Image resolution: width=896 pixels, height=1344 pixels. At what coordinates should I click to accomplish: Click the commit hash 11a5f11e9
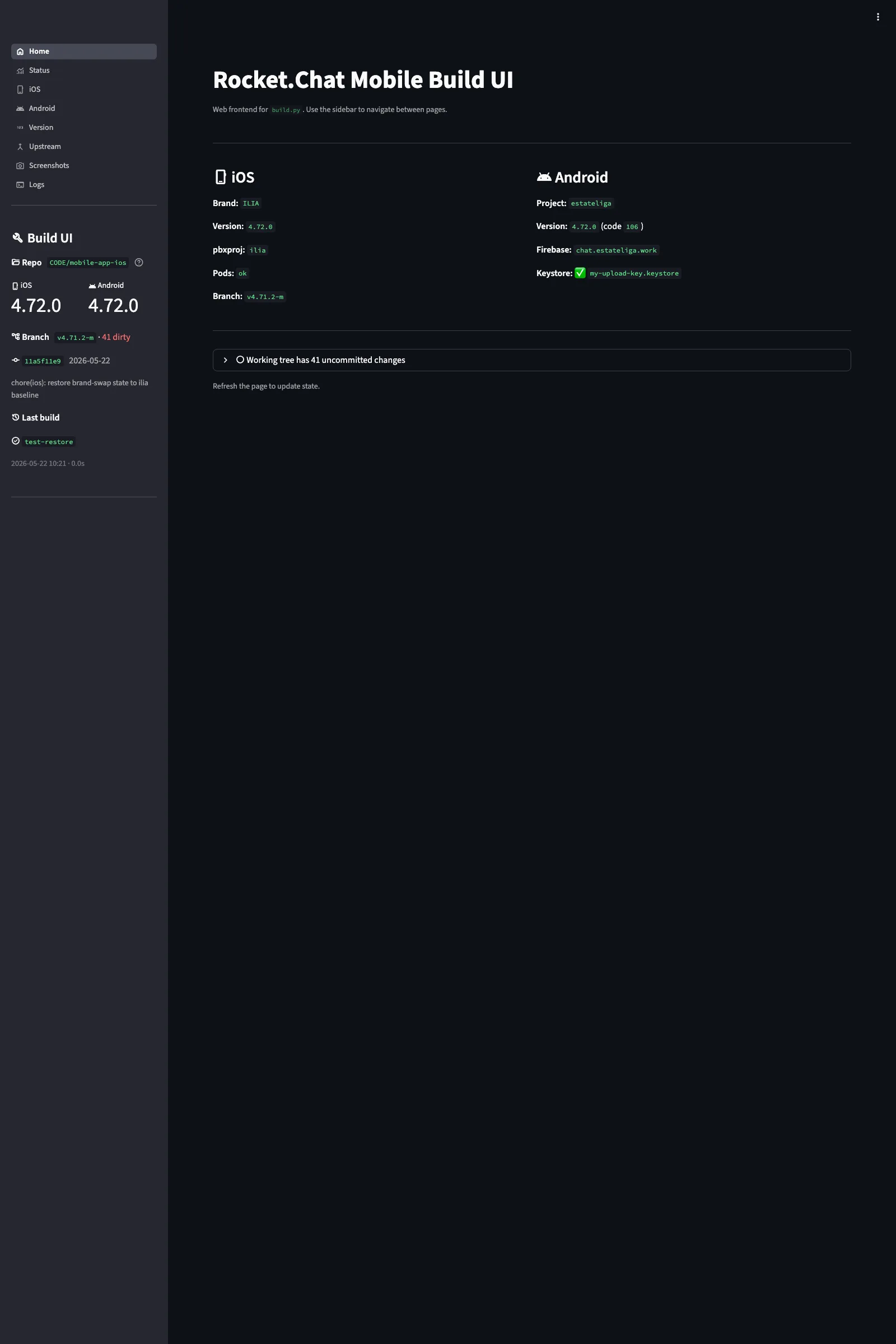(43, 361)
